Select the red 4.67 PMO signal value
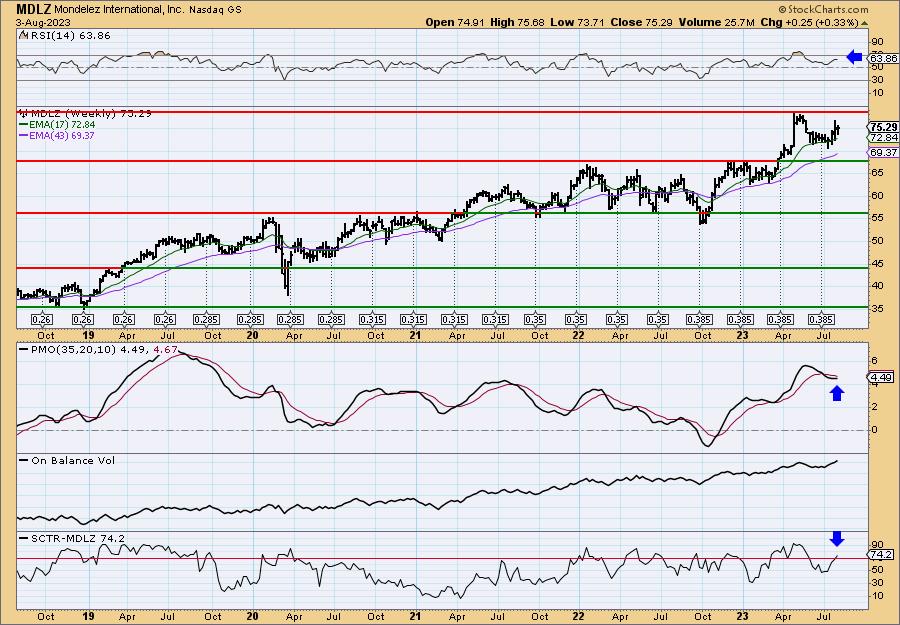Screen dimensions: 900x625 [165, 349]
